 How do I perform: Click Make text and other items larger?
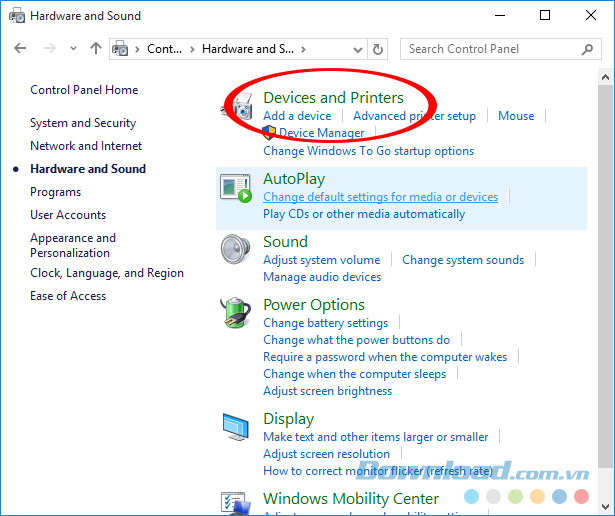376,437
